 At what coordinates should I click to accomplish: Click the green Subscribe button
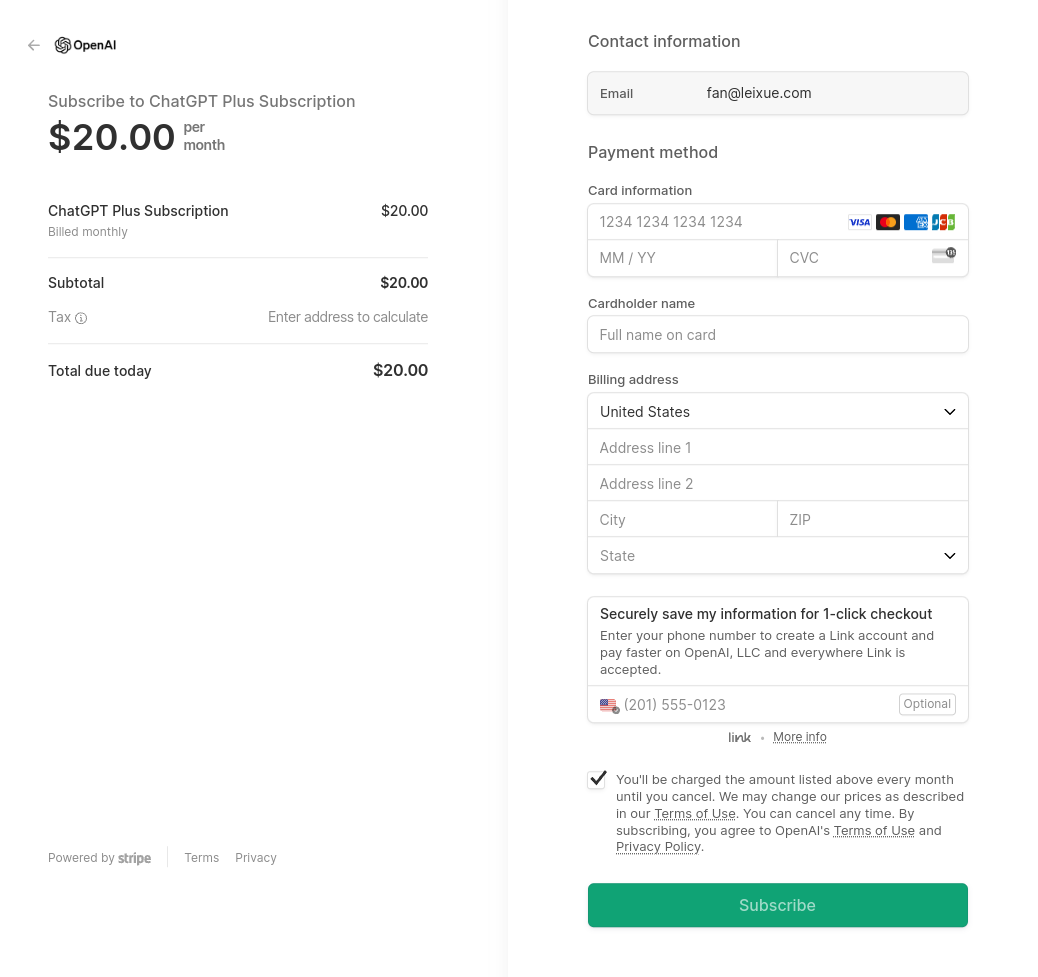click(778, 905)
